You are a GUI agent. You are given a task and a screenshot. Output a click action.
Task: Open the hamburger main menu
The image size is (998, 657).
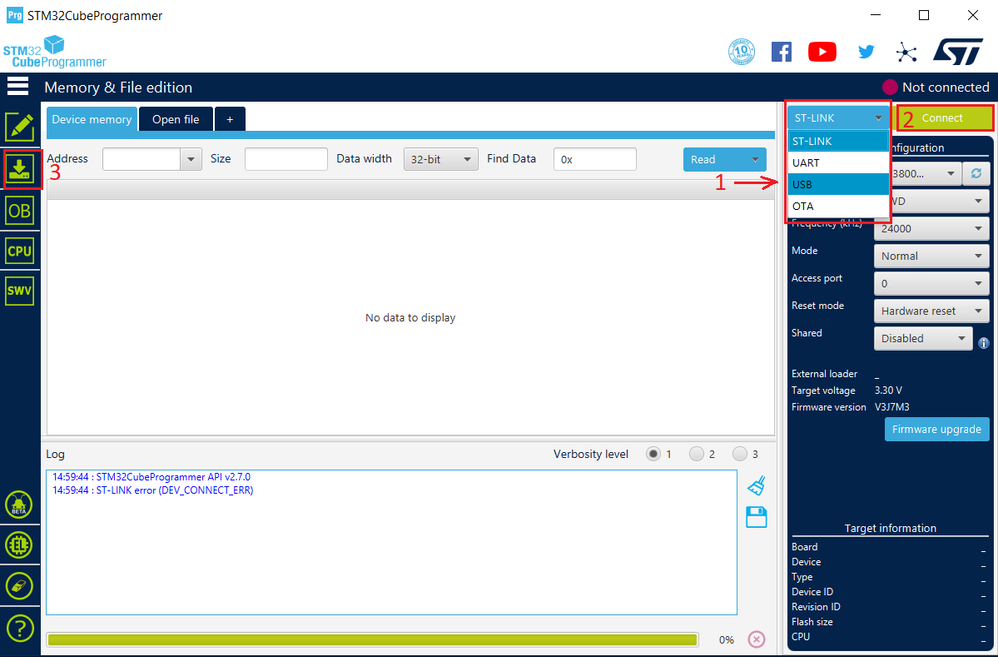(18, 86)
